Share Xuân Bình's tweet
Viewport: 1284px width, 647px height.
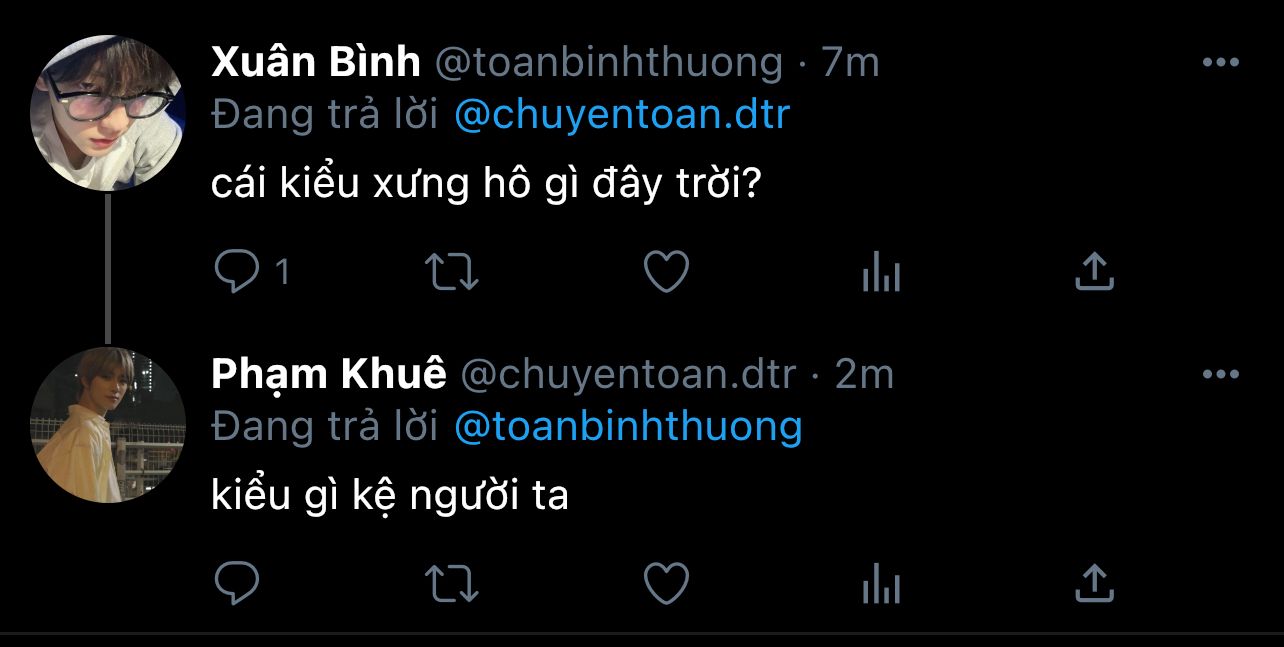[x=1094, y=272]
